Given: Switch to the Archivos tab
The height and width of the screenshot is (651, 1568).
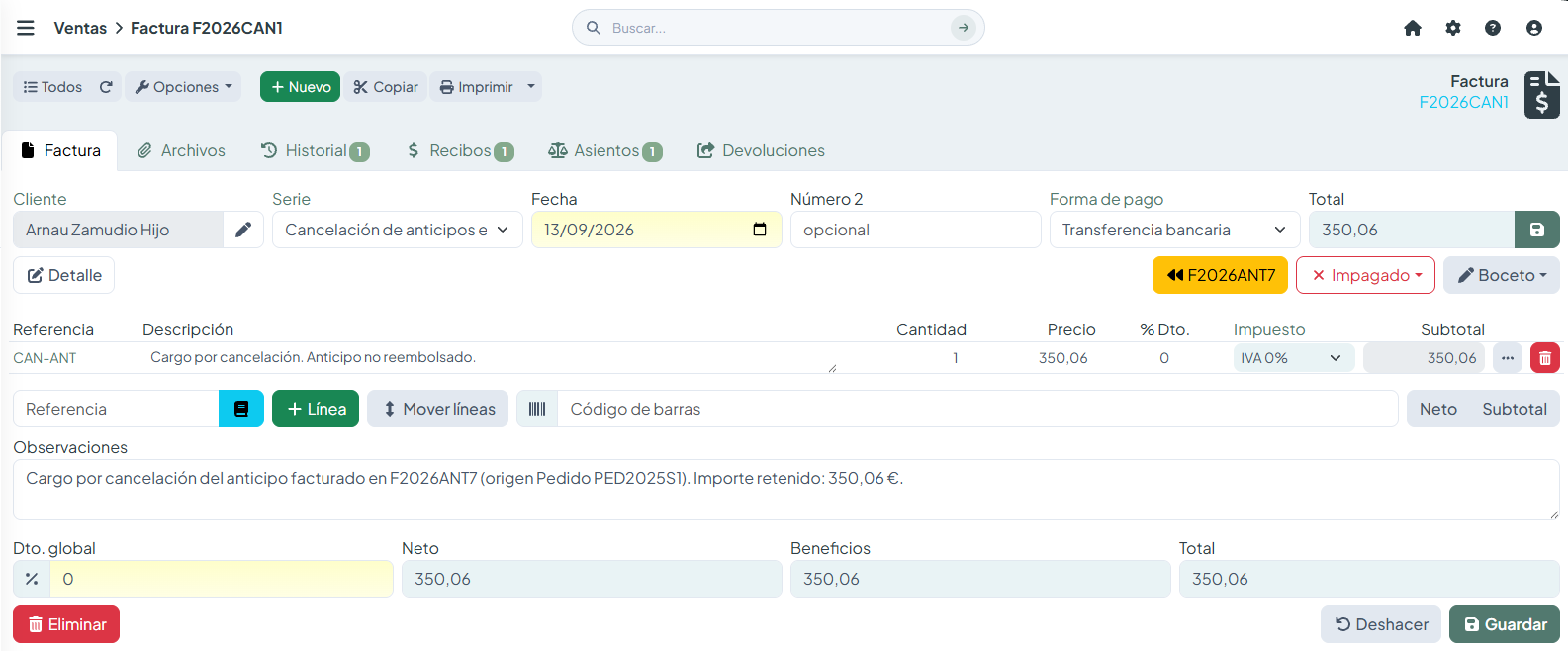Looking at the screenshot, I should 181,150.
